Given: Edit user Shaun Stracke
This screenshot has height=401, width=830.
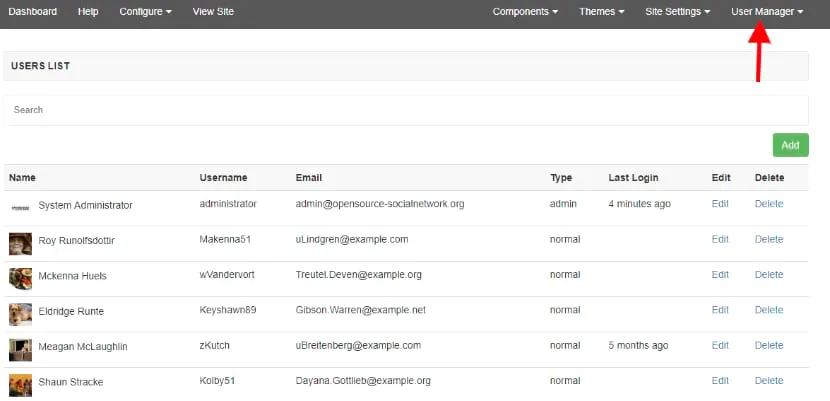Looking at the screenshot, I should (720, 380).
